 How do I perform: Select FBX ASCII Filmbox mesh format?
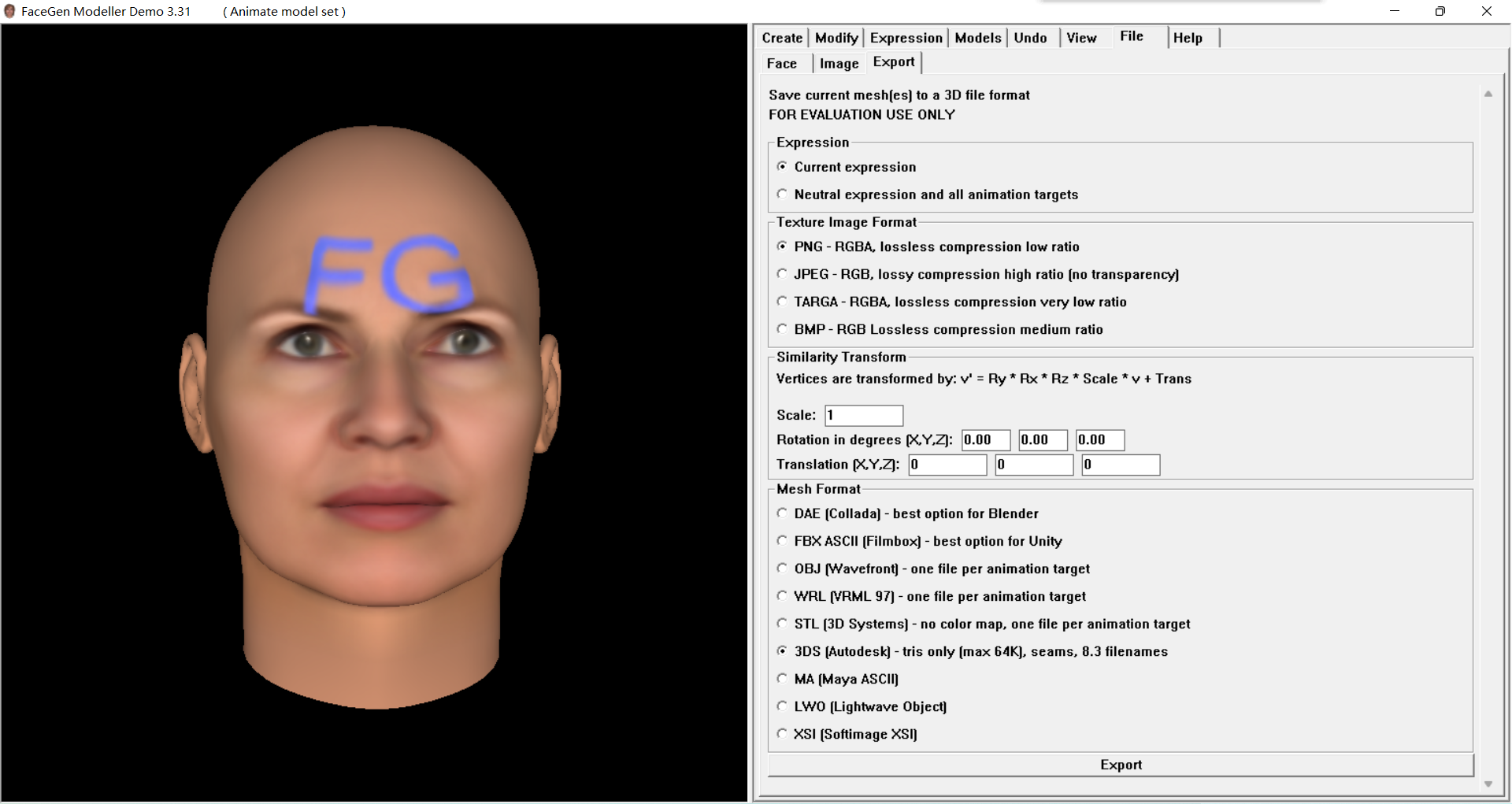pyautogui.click(x=919, y=541)
